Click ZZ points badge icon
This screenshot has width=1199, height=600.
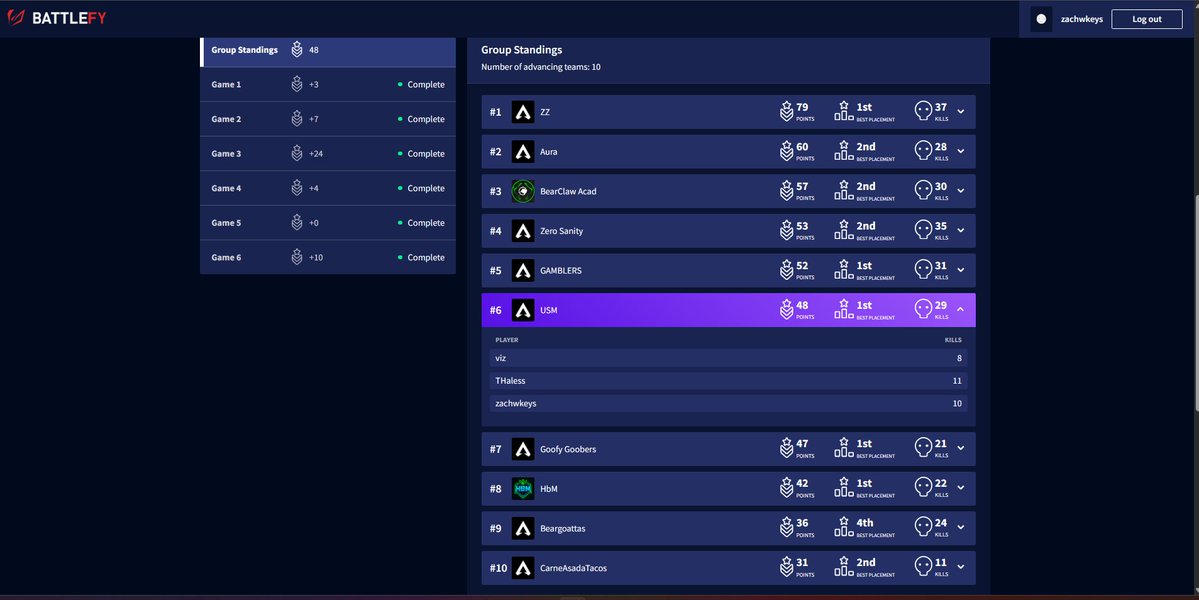[786, 112]
